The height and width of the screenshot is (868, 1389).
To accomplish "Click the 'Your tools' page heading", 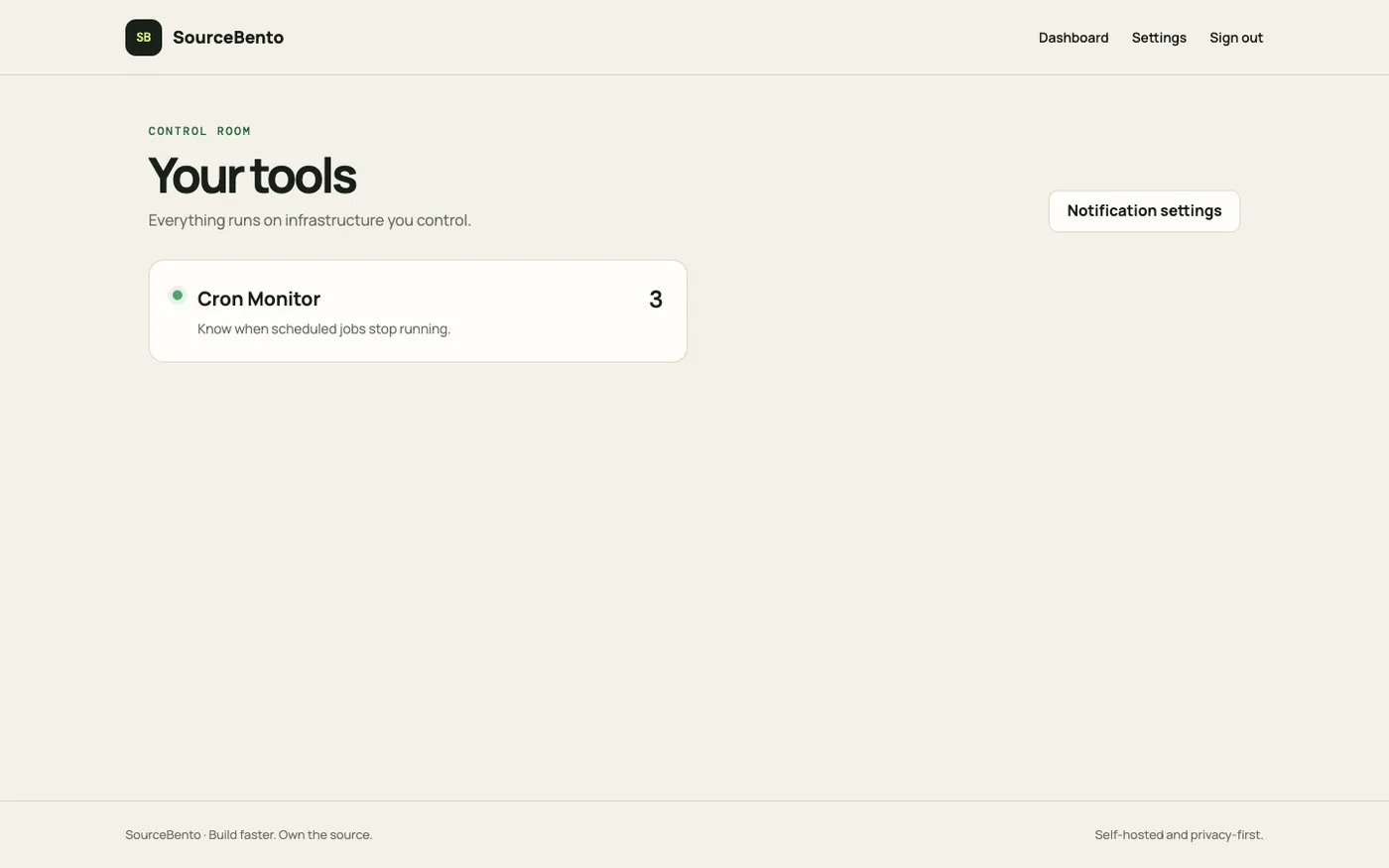I will click(x=252, y=176).
